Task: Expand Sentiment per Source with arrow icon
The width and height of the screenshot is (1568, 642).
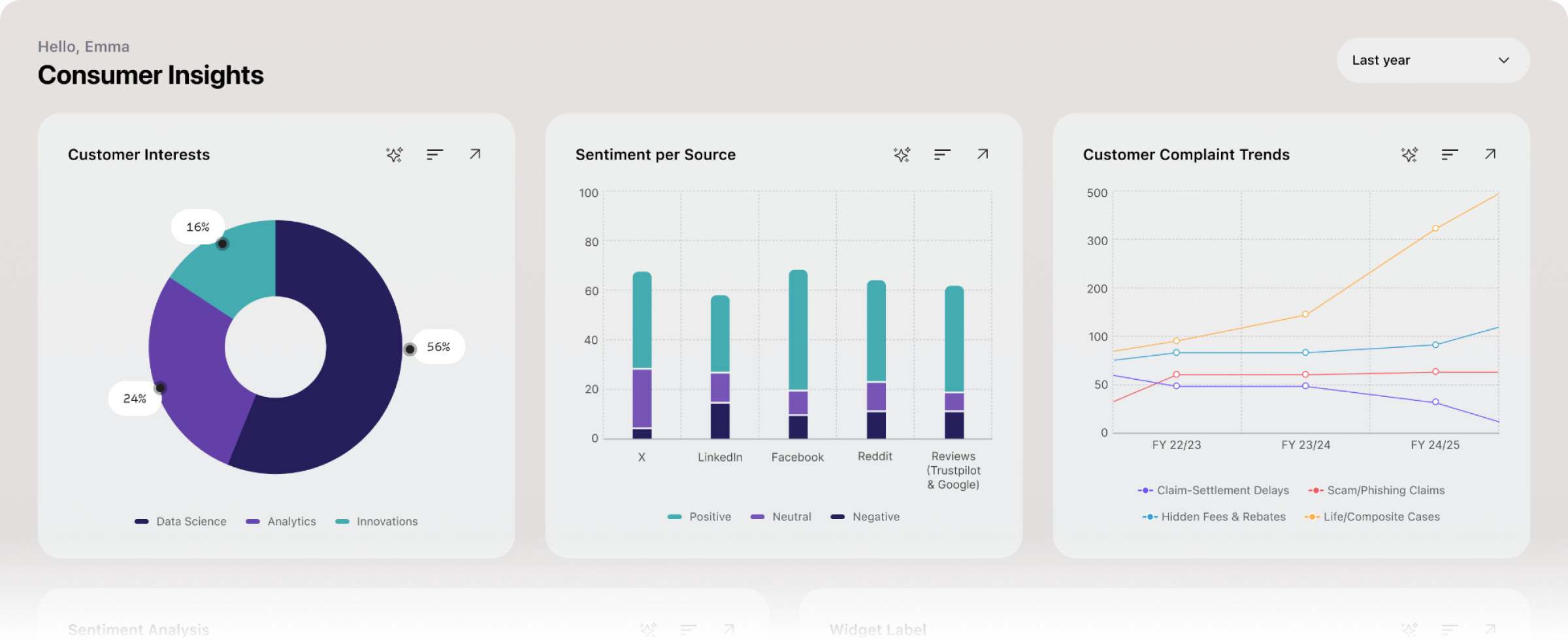Action: [983, 154]
